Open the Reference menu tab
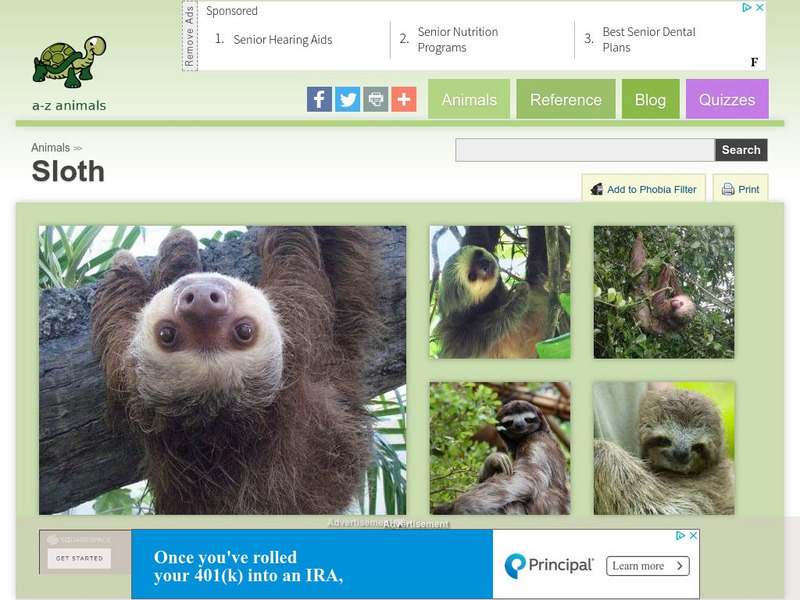Image resolution: width=800 pixels, height=600 pixels. [566, 99]
